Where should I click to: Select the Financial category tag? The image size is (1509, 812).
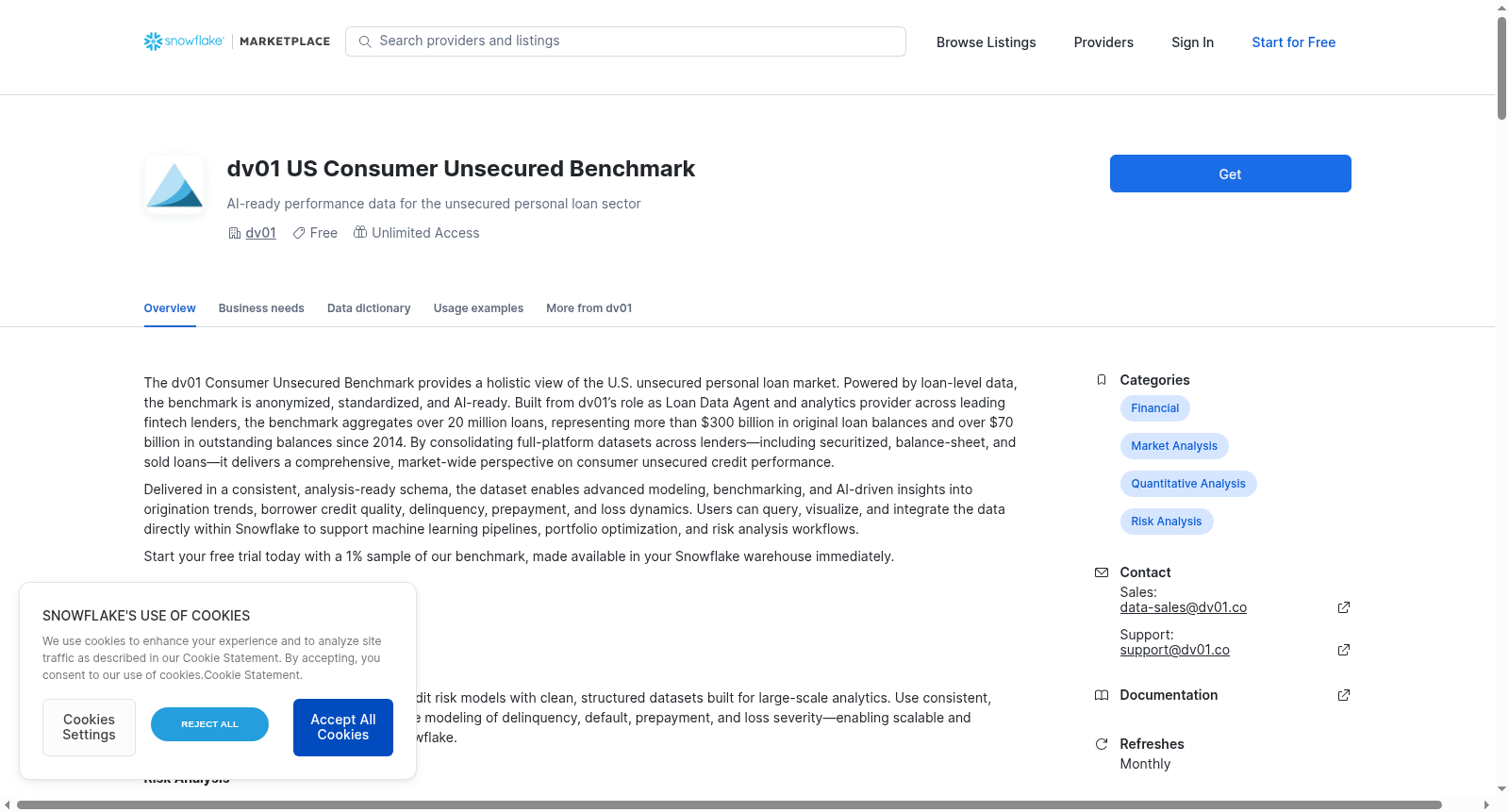(x=1154, y=408)
